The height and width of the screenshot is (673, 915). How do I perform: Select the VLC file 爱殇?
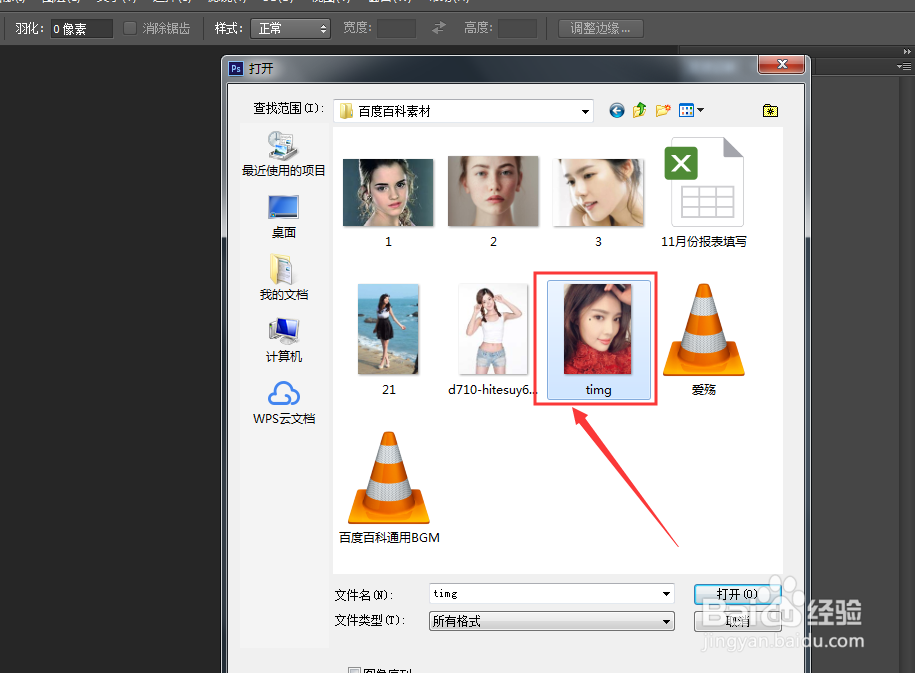pyautogui.click(x=704, y=340)
